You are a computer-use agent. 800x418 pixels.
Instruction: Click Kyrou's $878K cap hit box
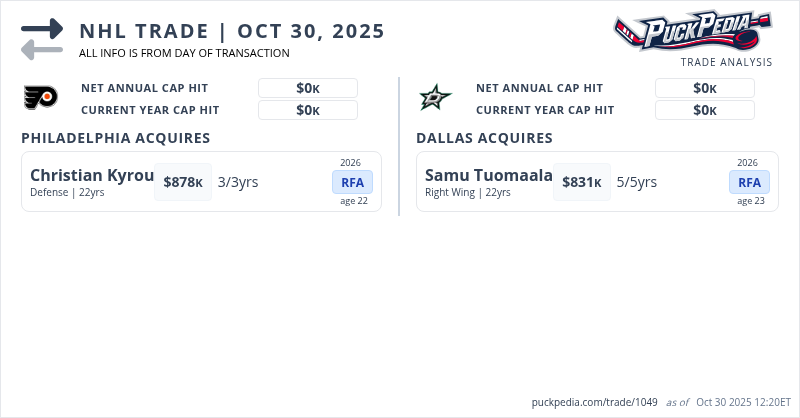(x=183, y=182)
